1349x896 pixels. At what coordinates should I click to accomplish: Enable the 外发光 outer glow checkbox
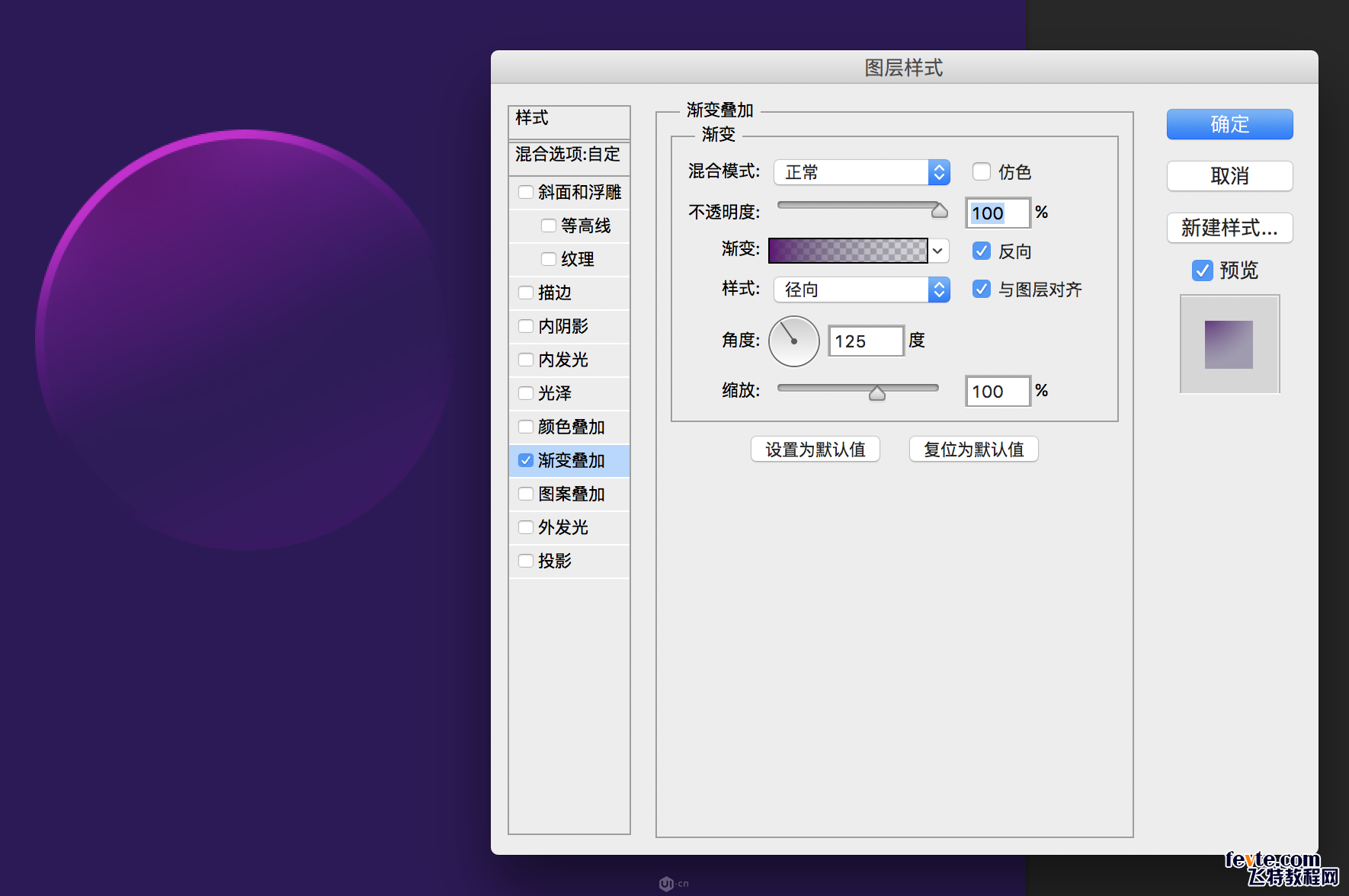(x=526, y=527)
